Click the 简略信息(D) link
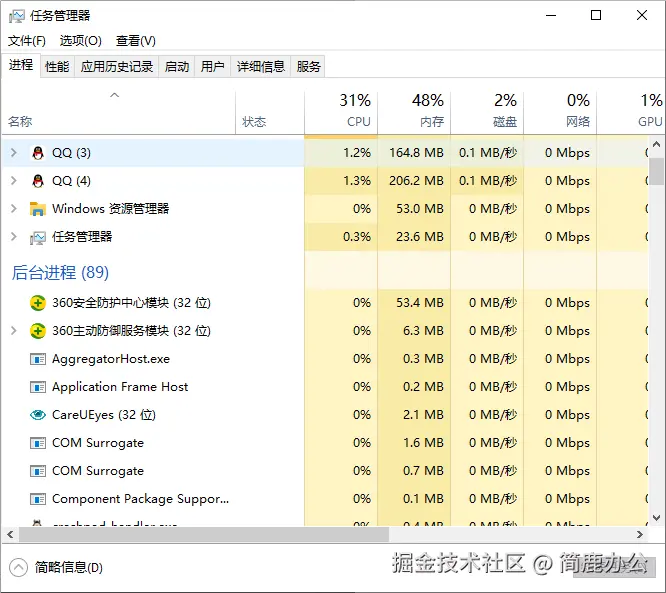The height and width of the screenshot is (593, 666). pyautogui.click(x=69, y=568)
